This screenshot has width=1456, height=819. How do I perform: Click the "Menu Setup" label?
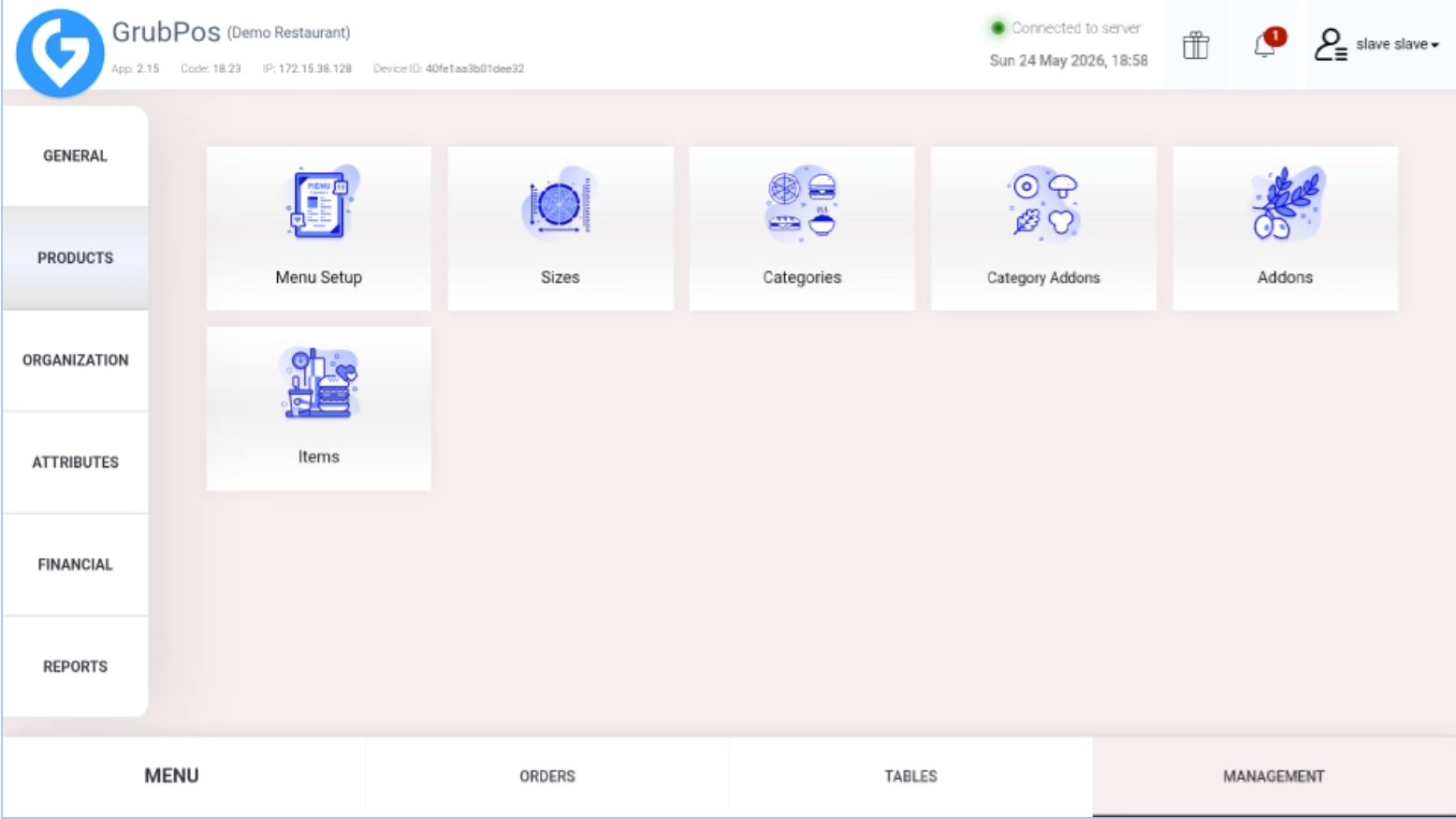(x=318, y=277)
